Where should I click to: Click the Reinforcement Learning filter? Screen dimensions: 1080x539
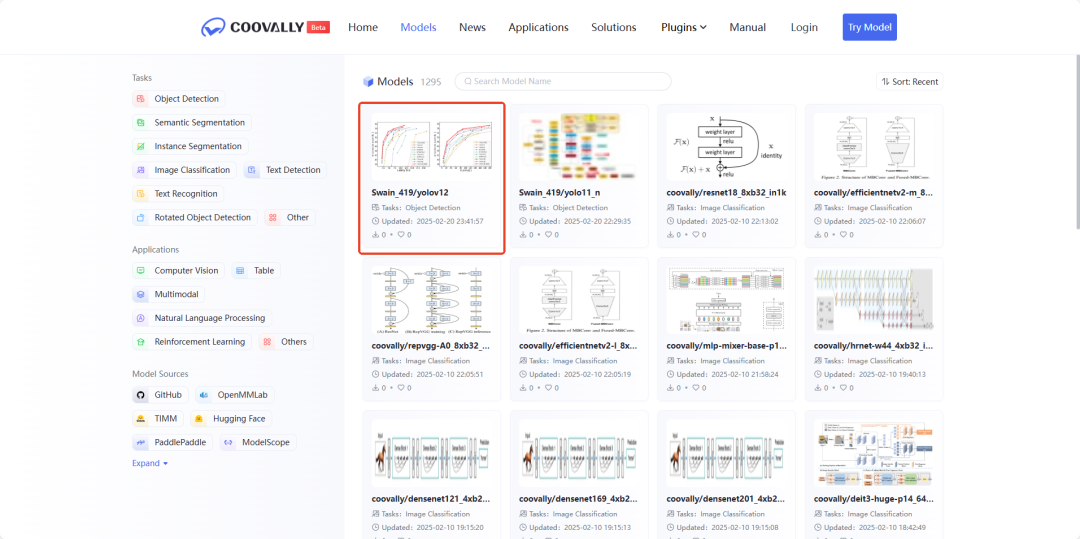point(191,342)
